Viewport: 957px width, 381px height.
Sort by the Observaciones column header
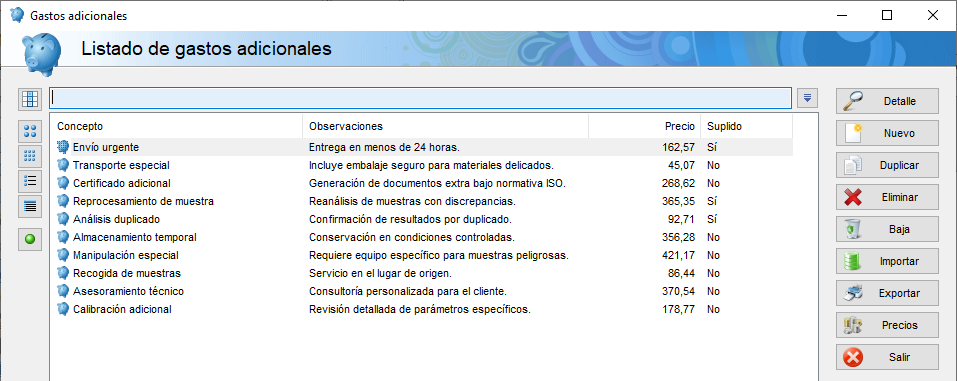446,126
